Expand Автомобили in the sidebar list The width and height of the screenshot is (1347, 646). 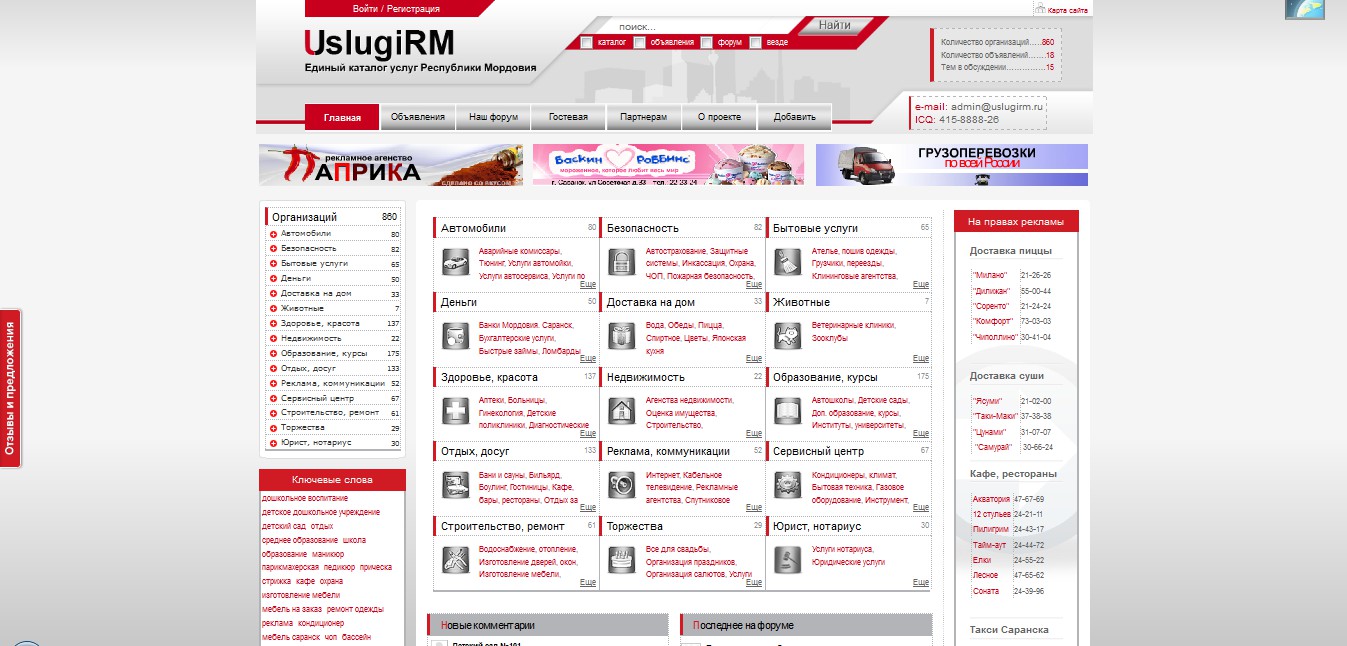(x=273, y=234)
